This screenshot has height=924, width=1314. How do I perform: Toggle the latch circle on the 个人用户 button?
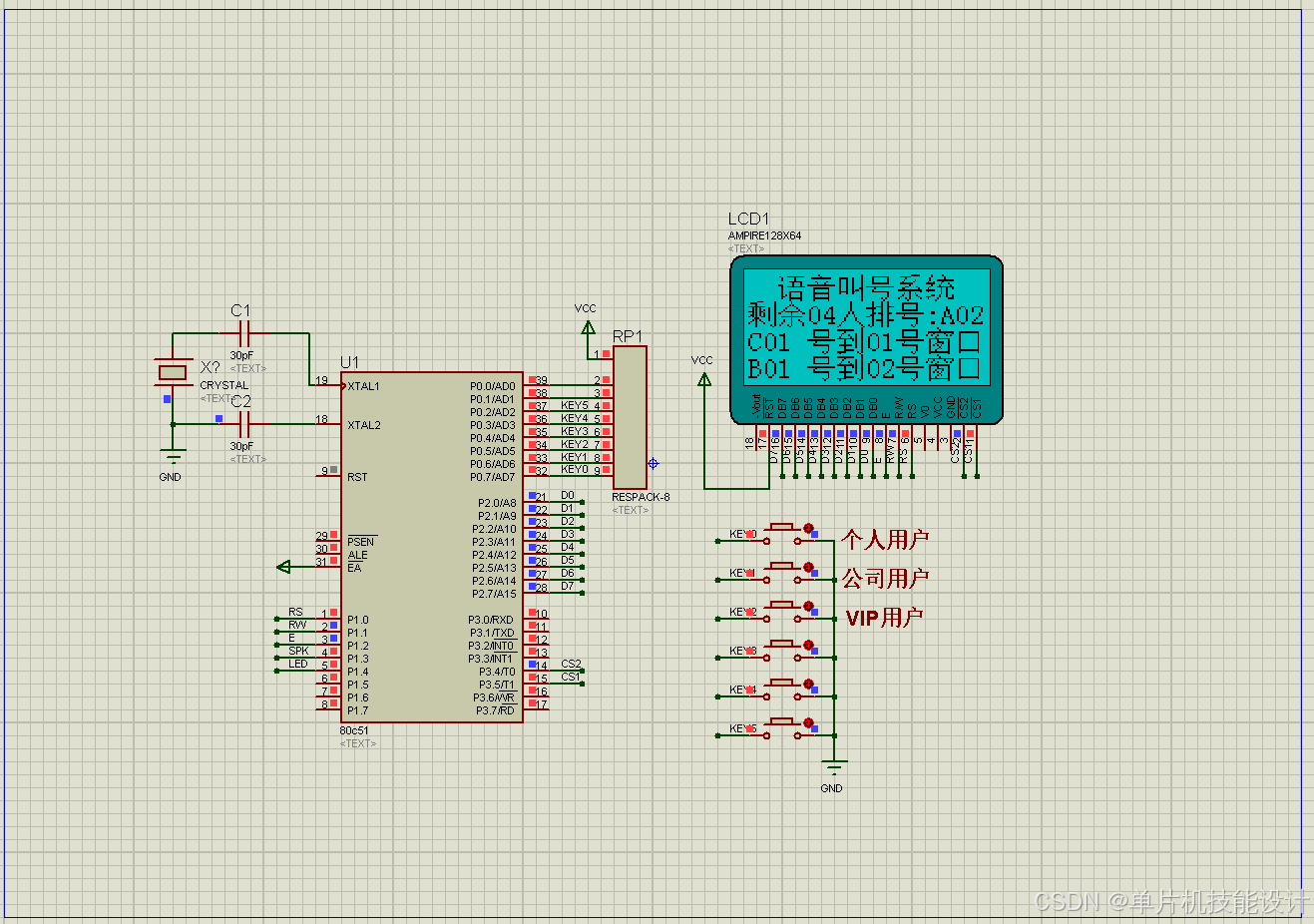coord(809,528)
